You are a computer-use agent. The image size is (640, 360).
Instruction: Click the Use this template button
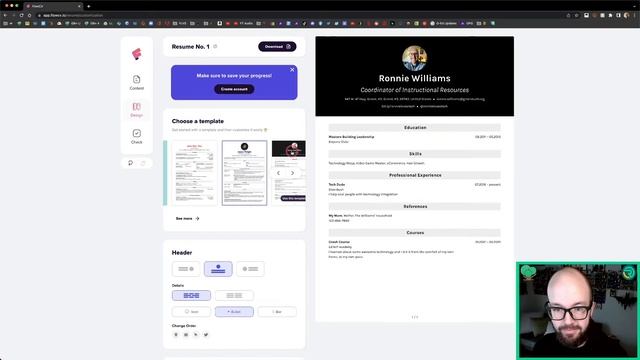tap(293, 198)
